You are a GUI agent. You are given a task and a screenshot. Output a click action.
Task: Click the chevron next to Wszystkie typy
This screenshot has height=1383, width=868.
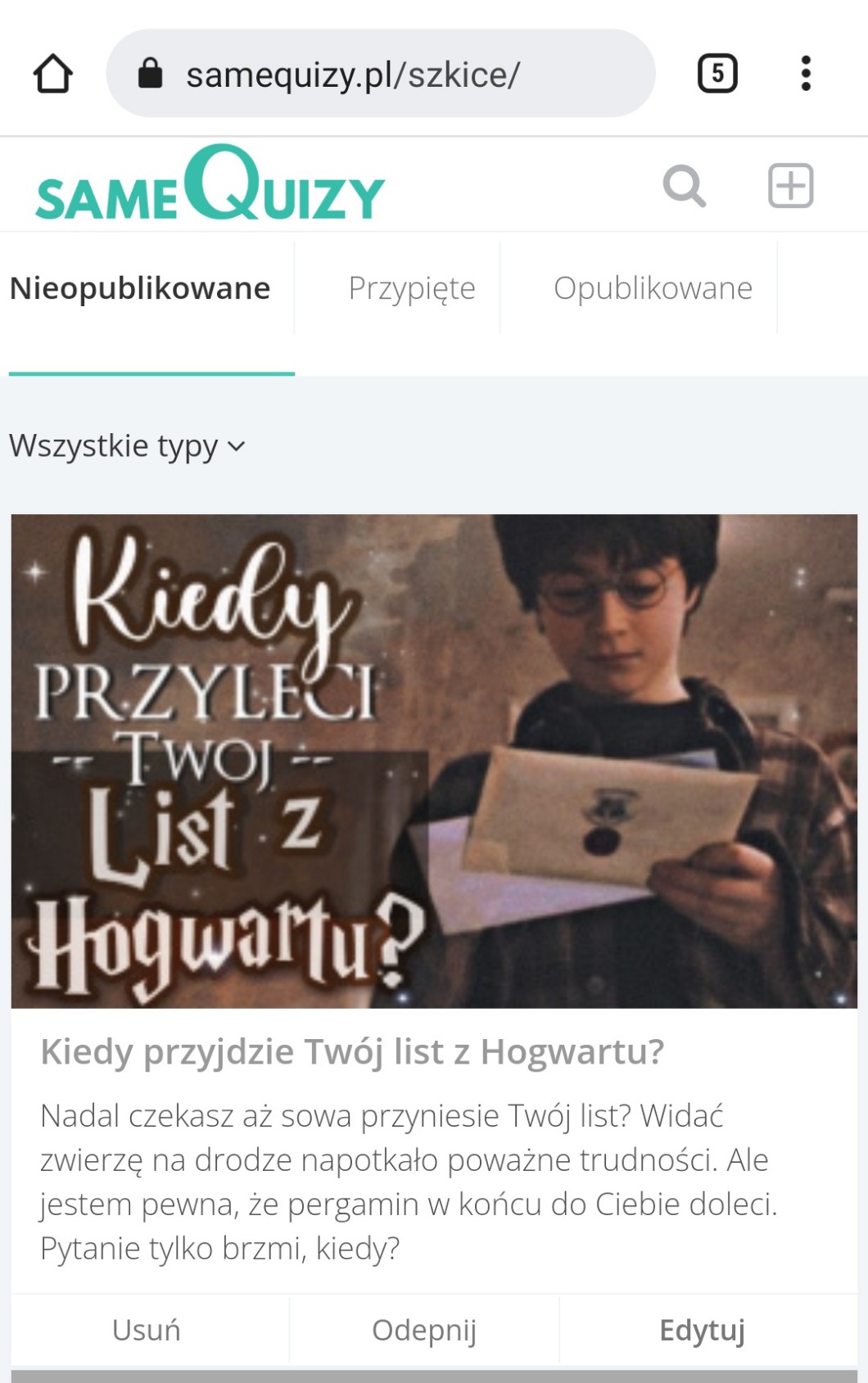click(236, 446)
